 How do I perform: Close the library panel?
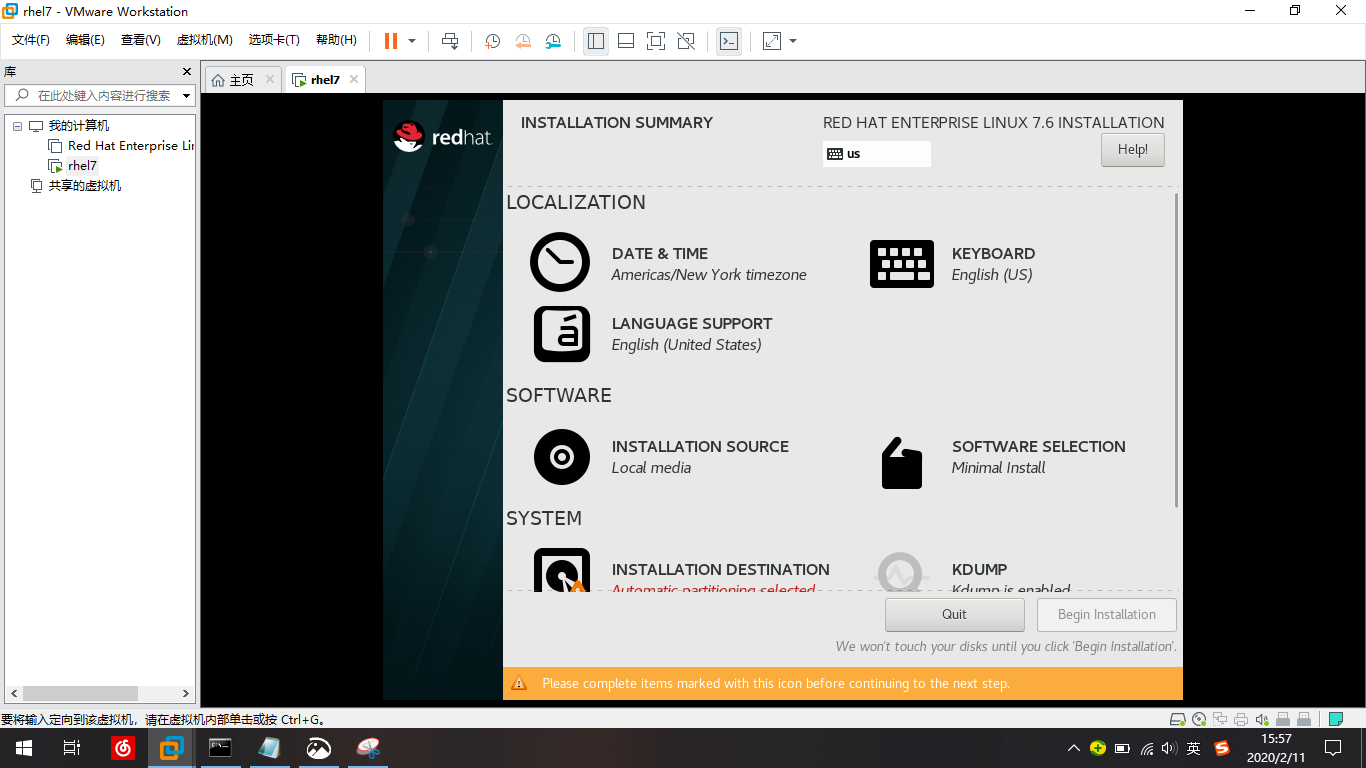point(186,72)
